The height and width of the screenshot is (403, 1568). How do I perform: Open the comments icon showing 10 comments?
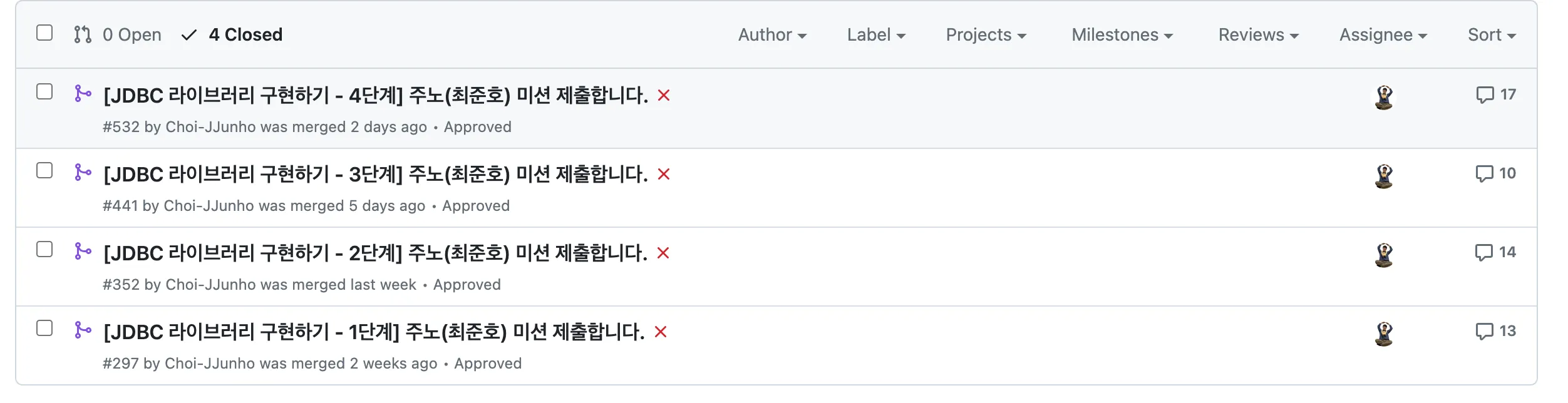[1495, 174]
